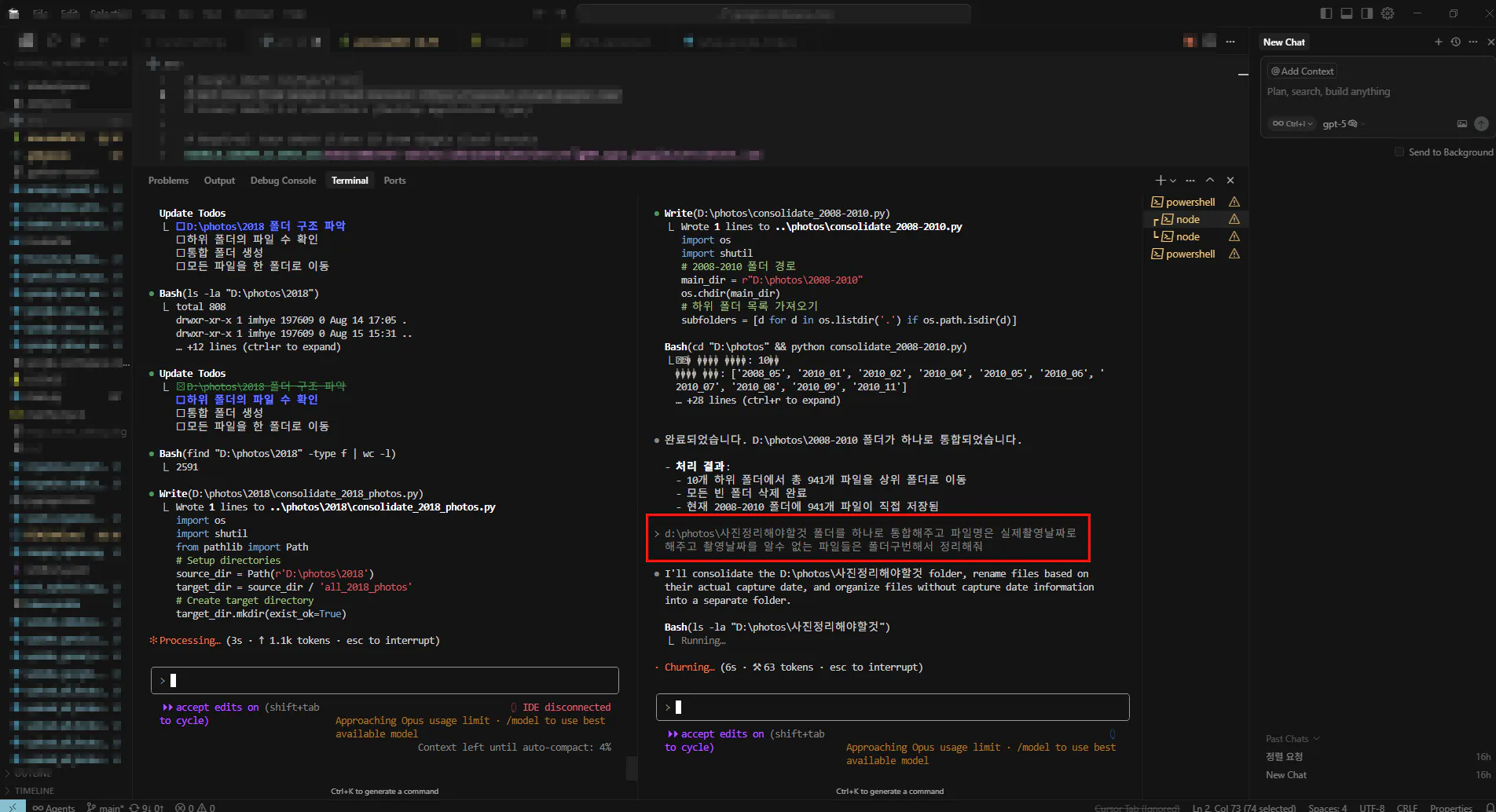Image resolution: width=1496 pixels, height=812 pixels.
Task: Open errors and warnings count in status bar
Action: coord(195,807)
